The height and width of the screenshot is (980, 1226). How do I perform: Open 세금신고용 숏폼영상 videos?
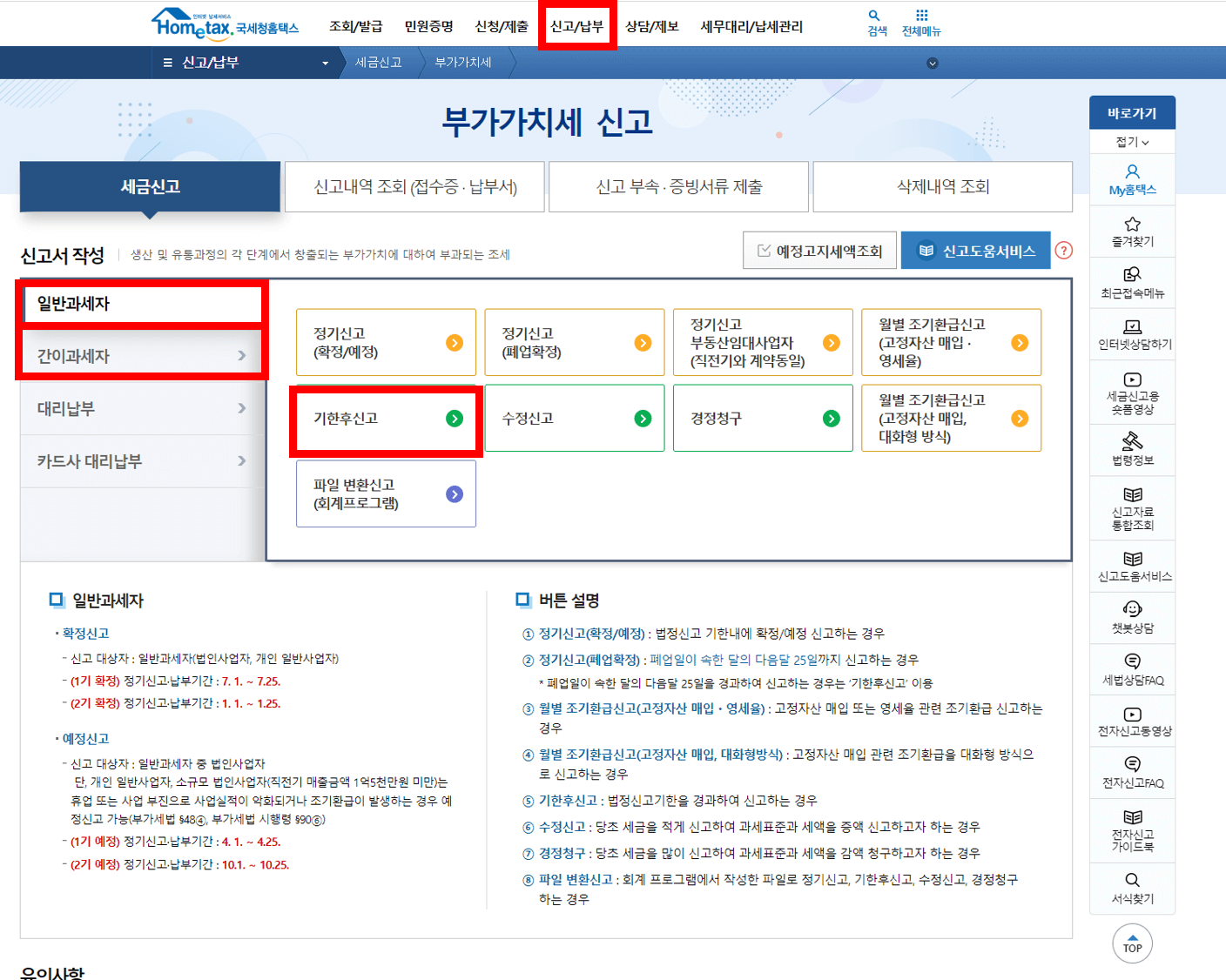(1132, 393)
